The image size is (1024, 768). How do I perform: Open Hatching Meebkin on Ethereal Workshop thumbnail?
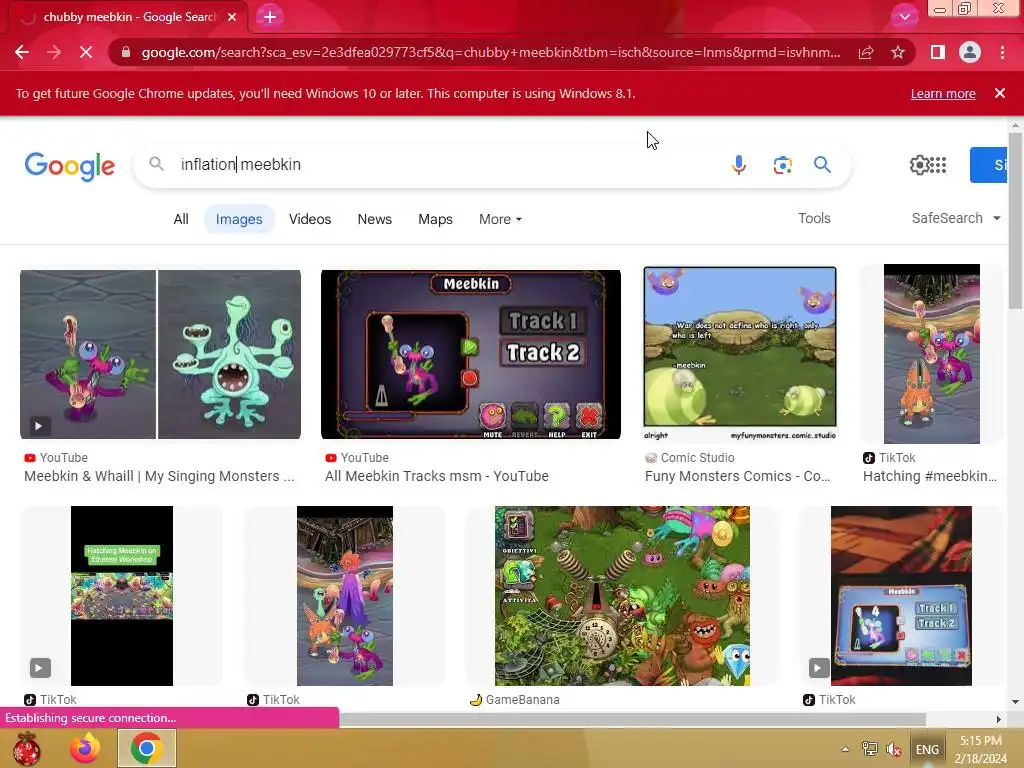[121, 596]
